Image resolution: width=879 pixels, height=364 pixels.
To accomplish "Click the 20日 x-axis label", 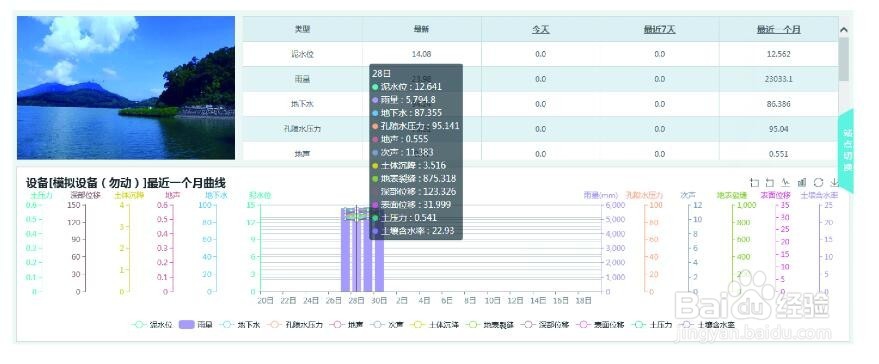I will click(266, 301).
